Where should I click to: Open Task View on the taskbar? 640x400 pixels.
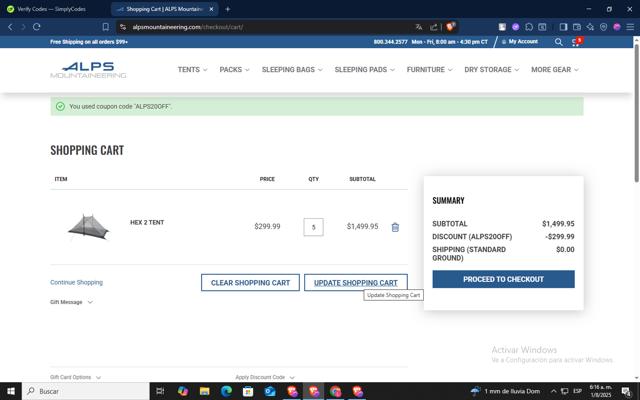pyautogui.click(x=160, y=391)
